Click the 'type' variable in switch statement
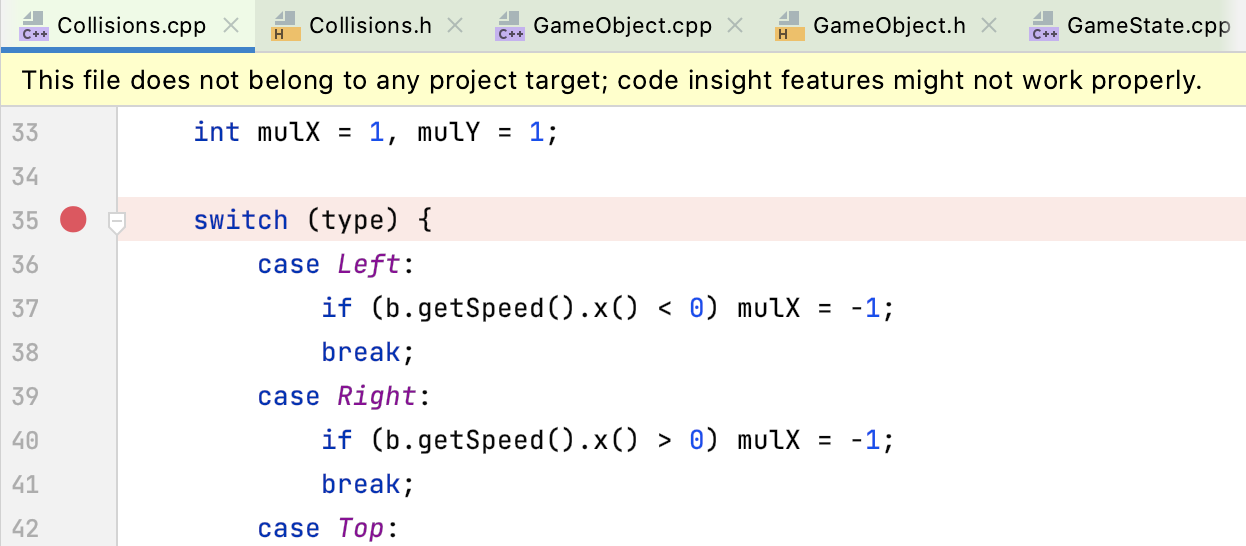Viewport: 1246px width, 546px height. (x=354, y=220)
